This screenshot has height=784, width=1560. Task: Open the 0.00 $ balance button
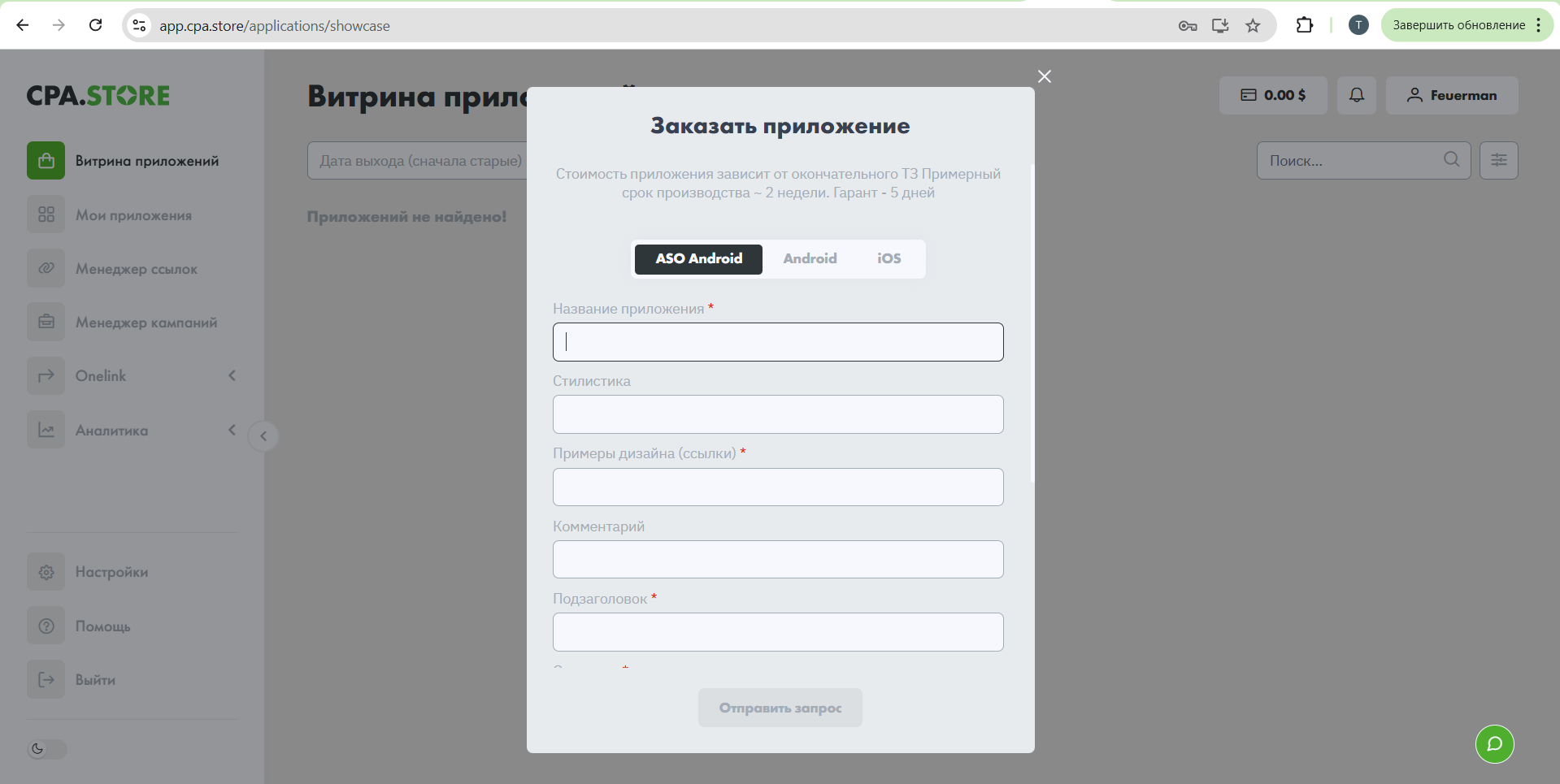(1273, 95)
